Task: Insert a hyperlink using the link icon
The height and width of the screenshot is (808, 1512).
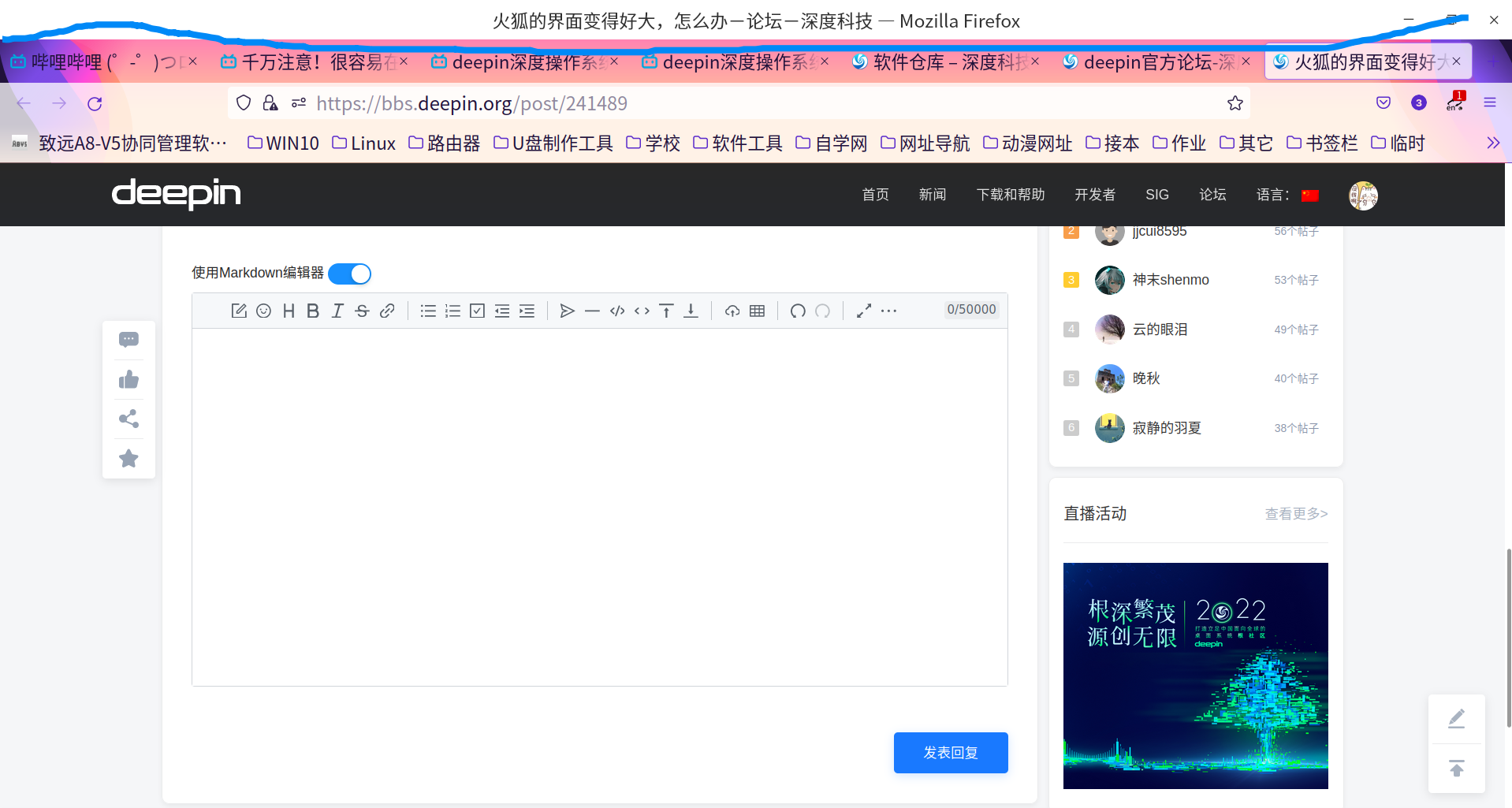Action: point(387,311)
